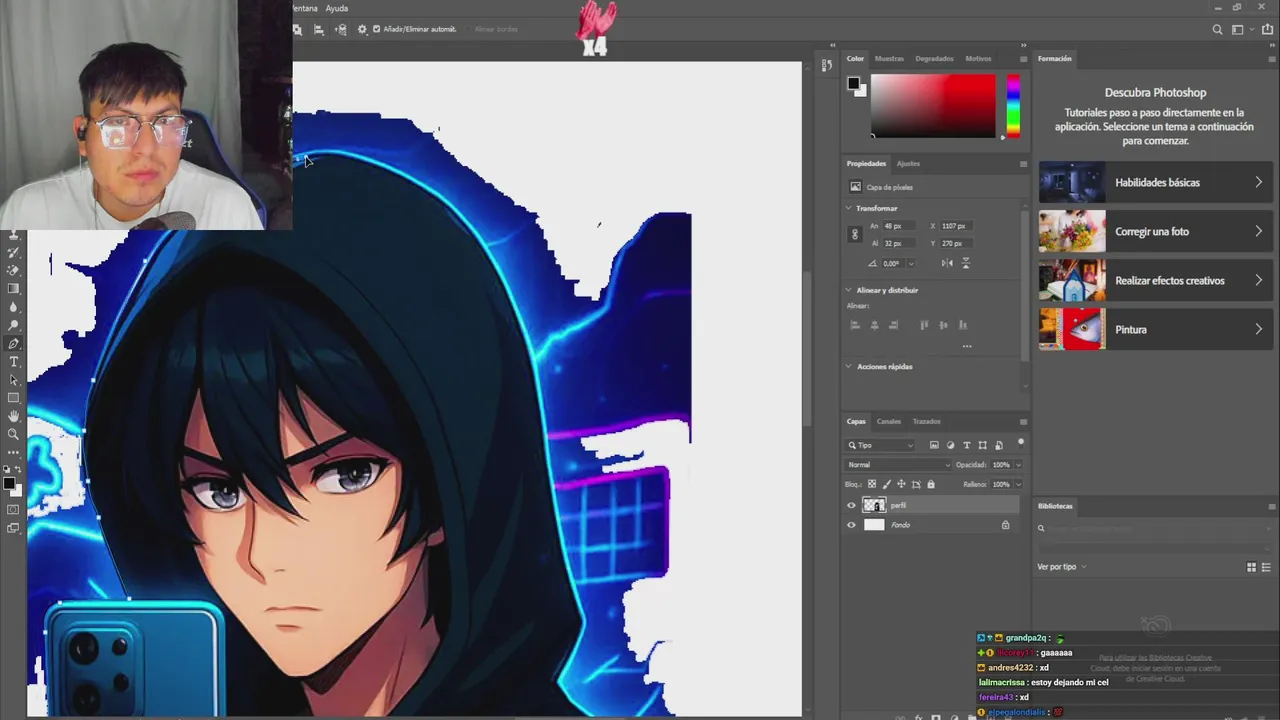The height and width of the screenshot is (720, 1280).
Task: Click the Flip vertical icon in Transformar
Action: click(x=966, y=263)
